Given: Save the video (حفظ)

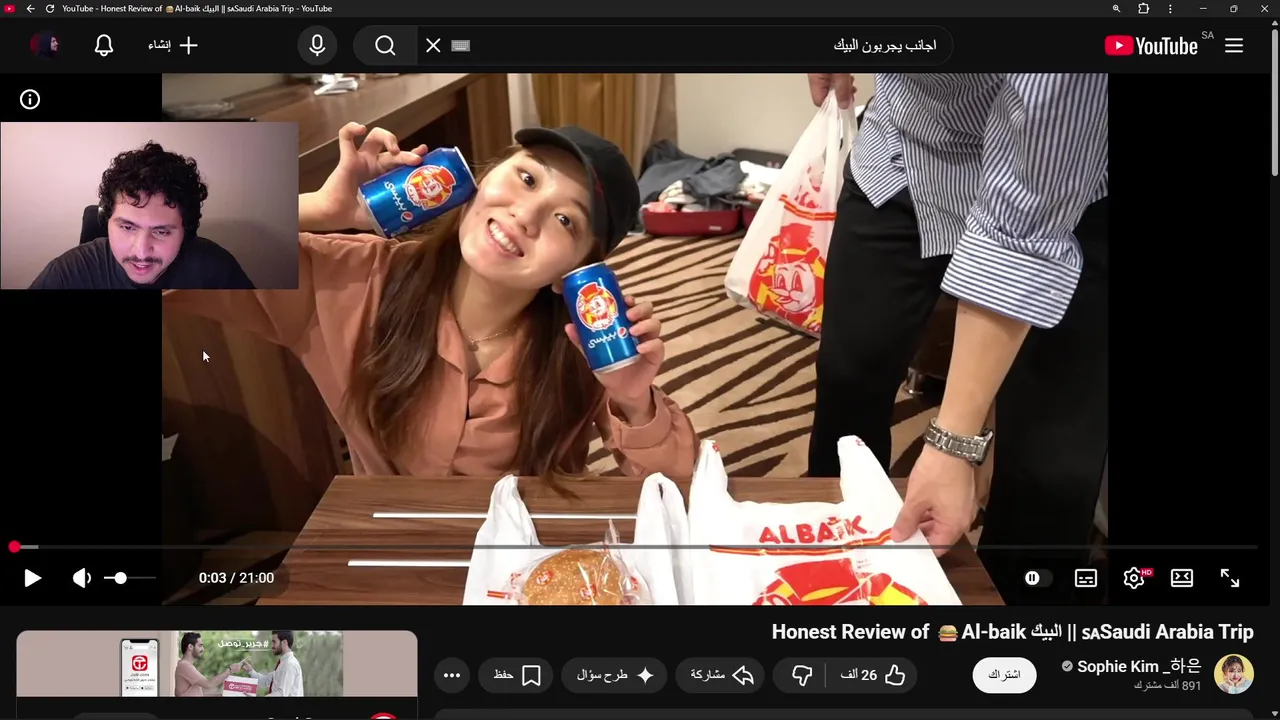Looking at the screenshot, I should 517,675.
